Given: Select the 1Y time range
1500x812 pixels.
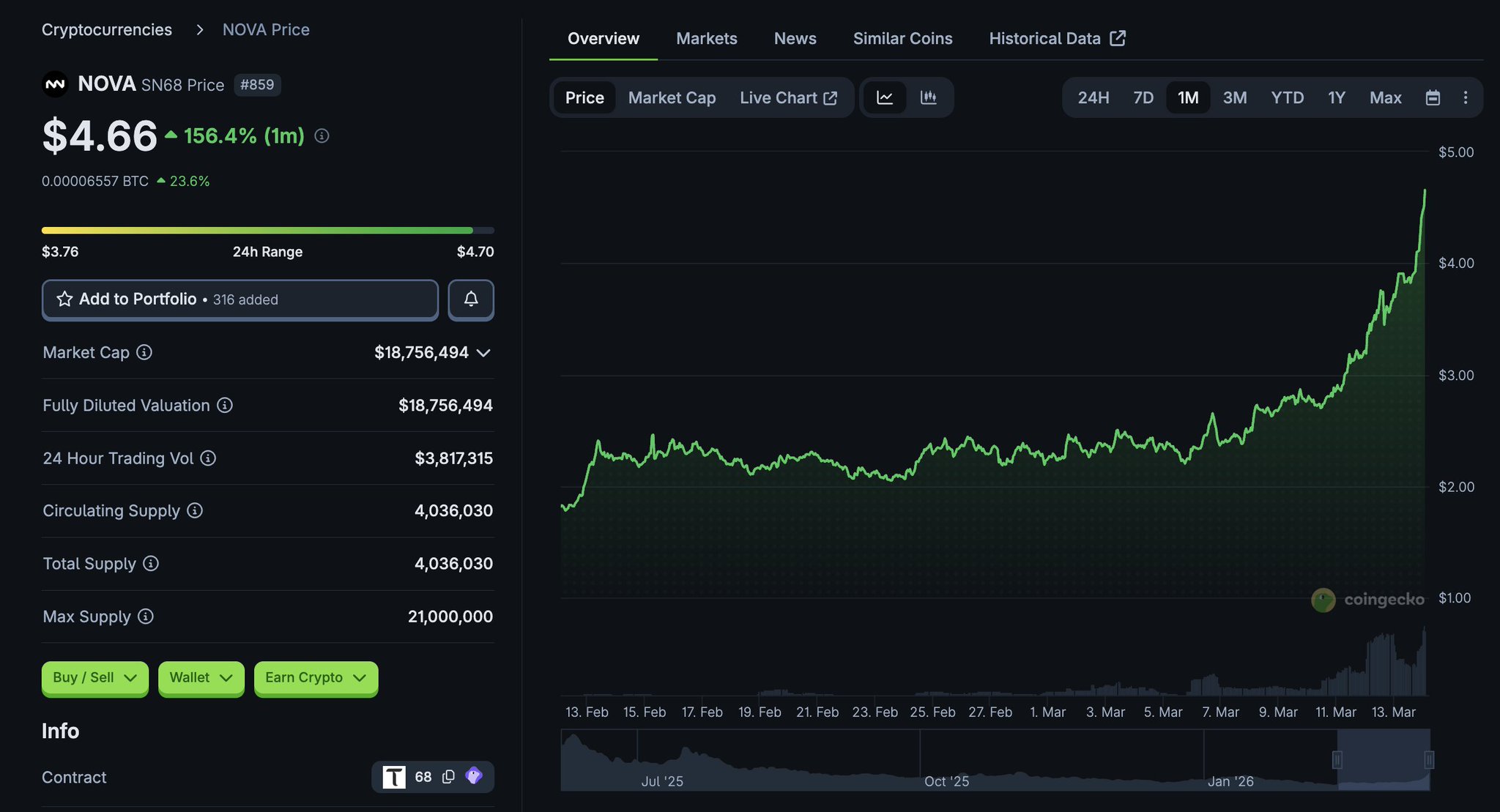Looking at the screenshot, I should 1336,97.
